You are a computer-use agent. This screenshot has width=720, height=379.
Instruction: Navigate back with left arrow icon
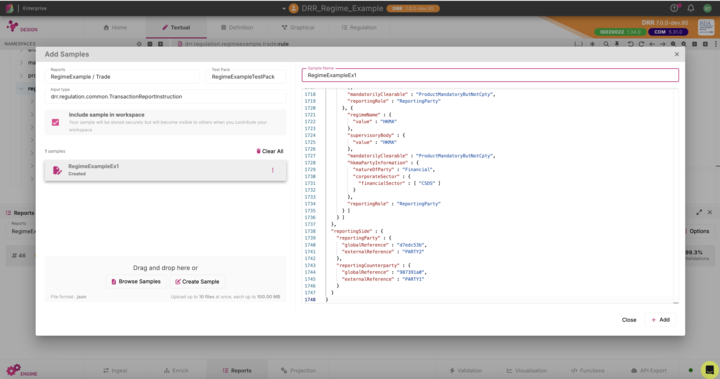pos(652,44)
